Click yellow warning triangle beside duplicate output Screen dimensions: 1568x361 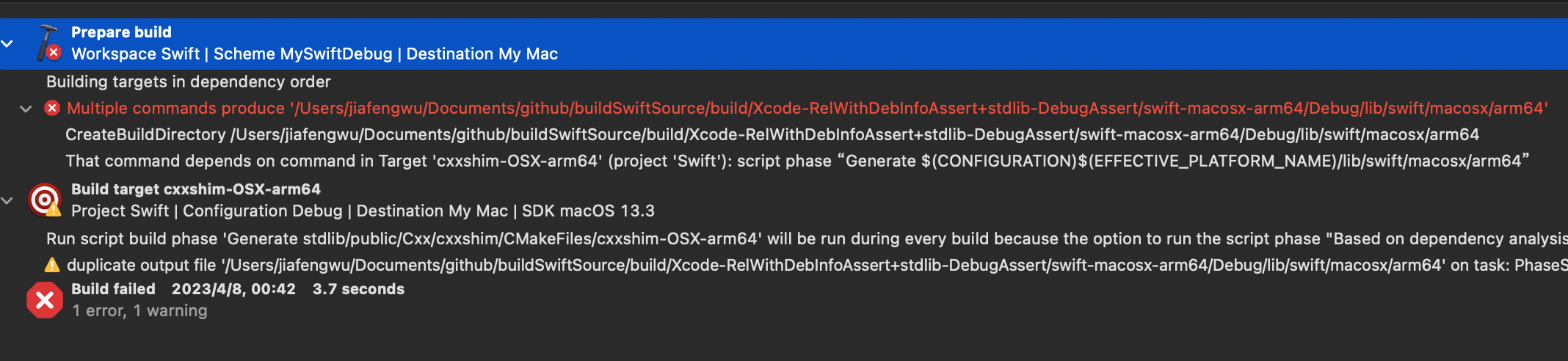(52, 265)
